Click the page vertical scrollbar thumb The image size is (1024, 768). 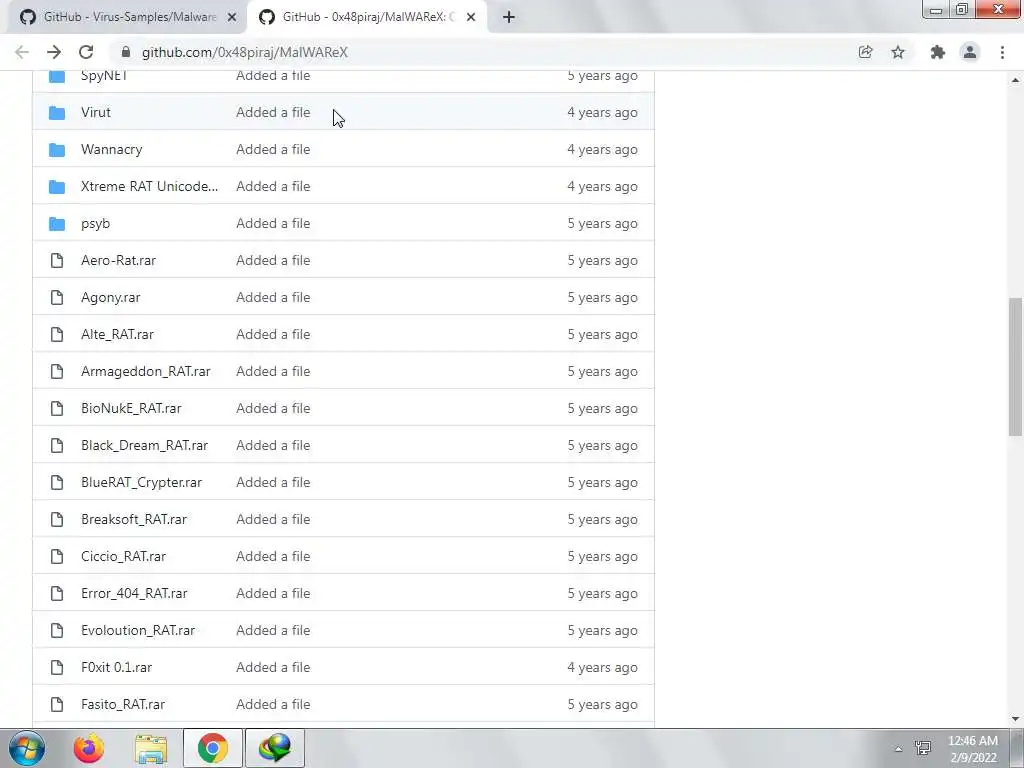click(x=1015, y=366)
